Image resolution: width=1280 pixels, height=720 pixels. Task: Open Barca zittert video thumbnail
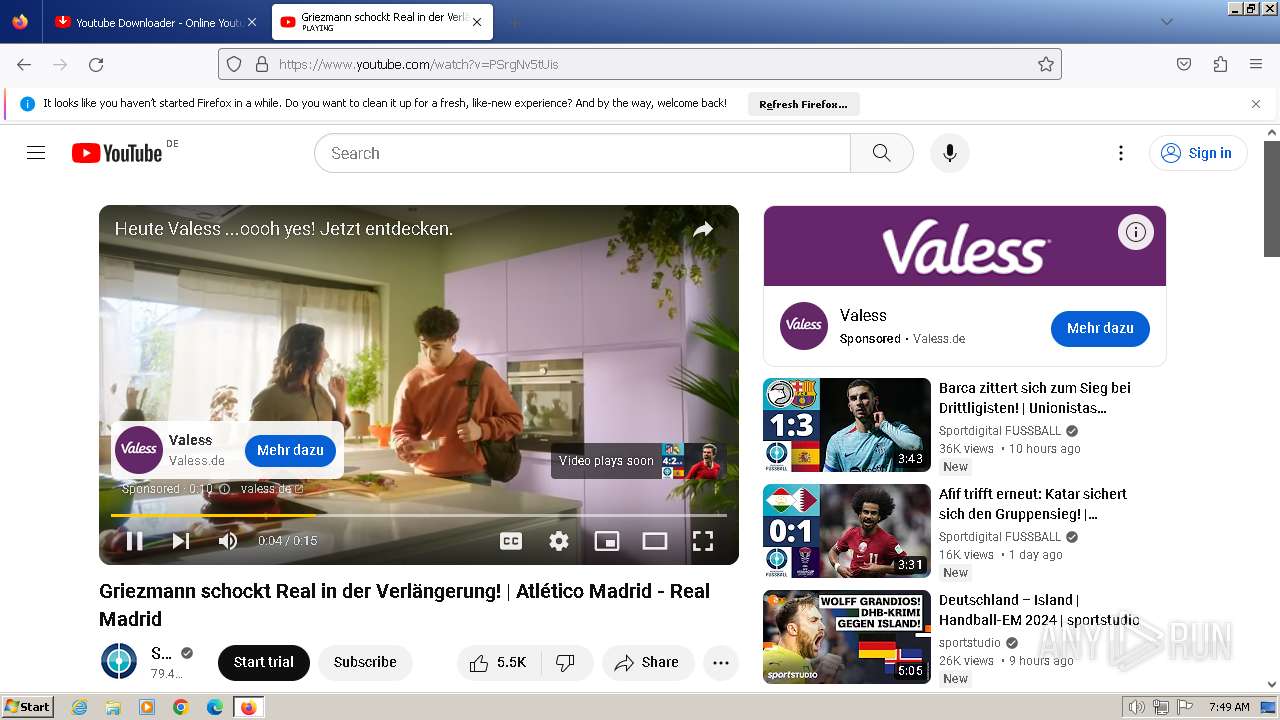point(847,425)
